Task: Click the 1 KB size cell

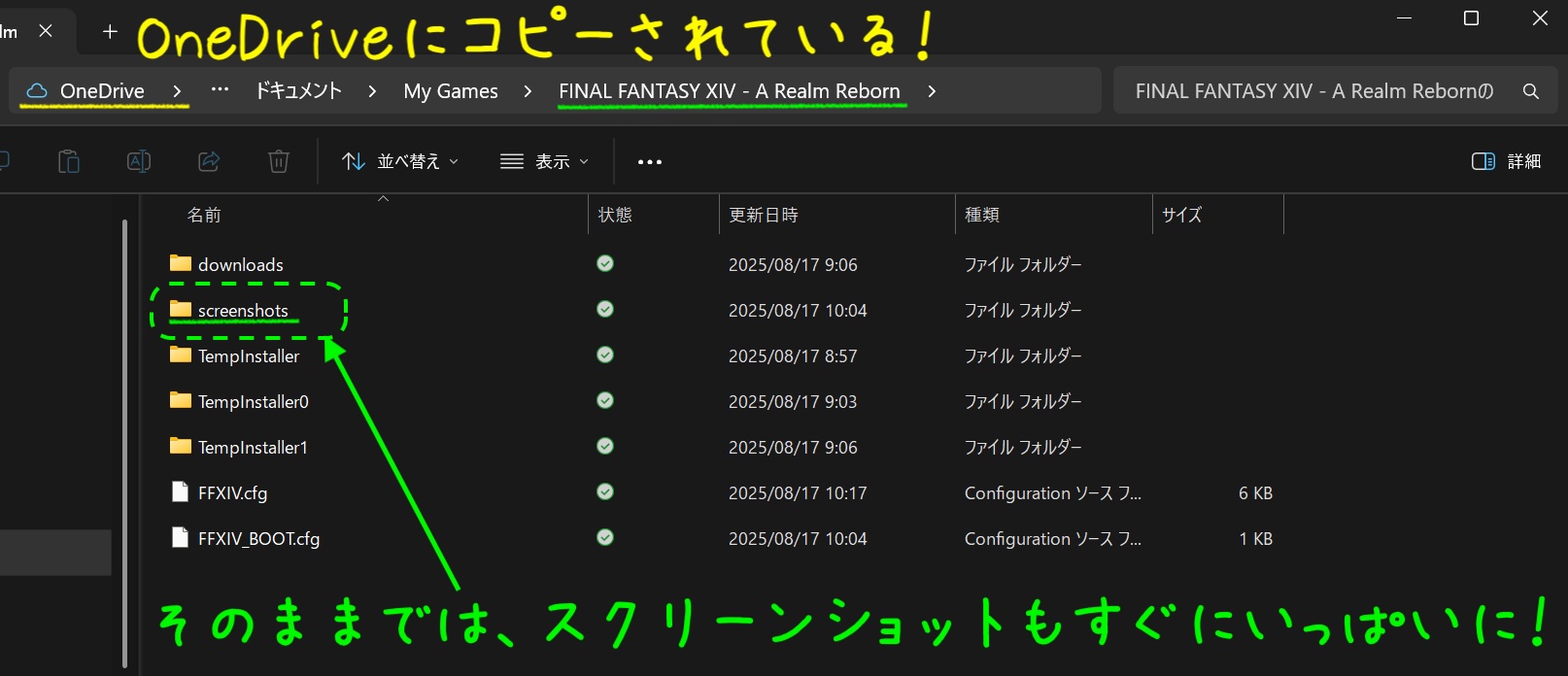Action: click(x=1255, y=539)
